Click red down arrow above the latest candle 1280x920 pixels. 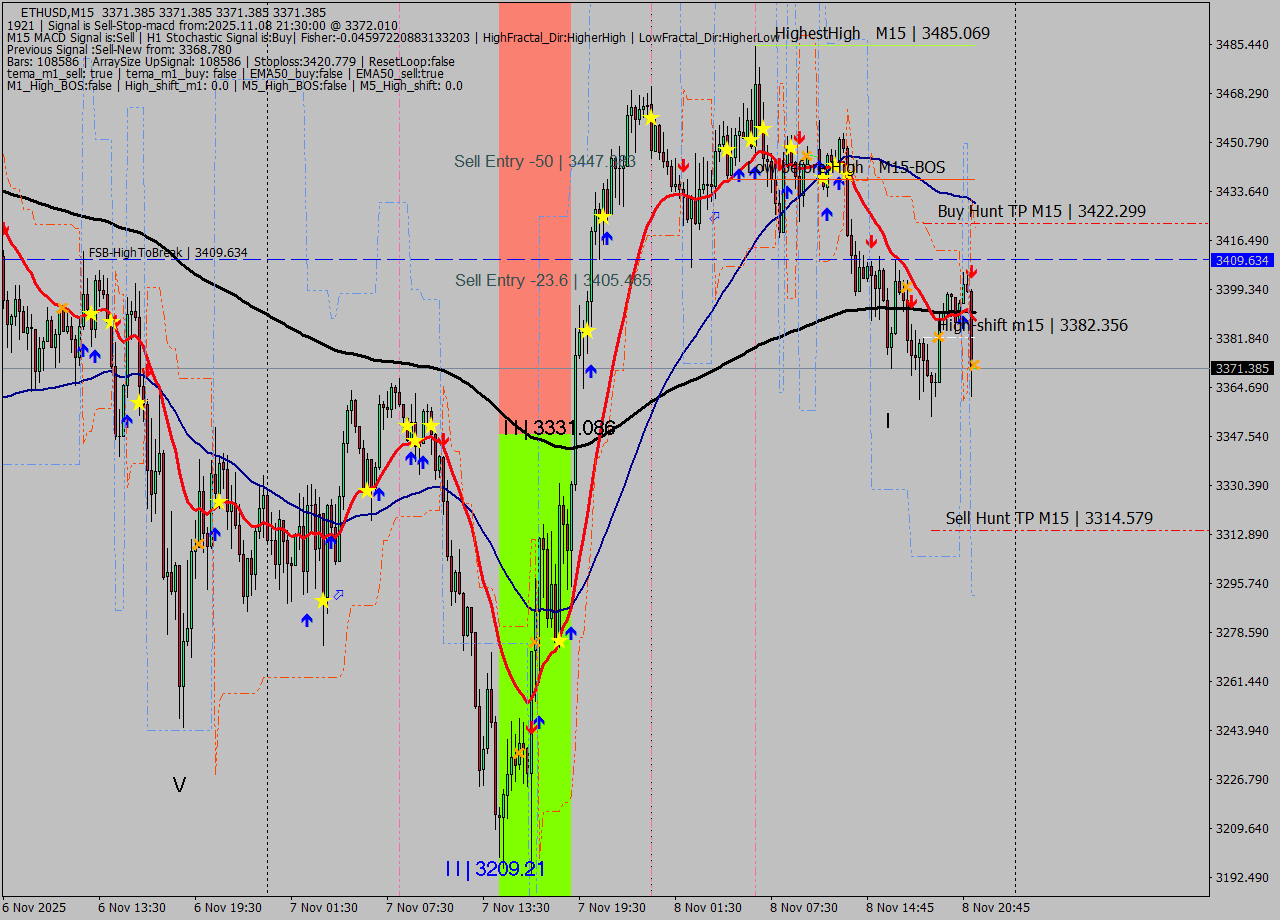[972, 272]
